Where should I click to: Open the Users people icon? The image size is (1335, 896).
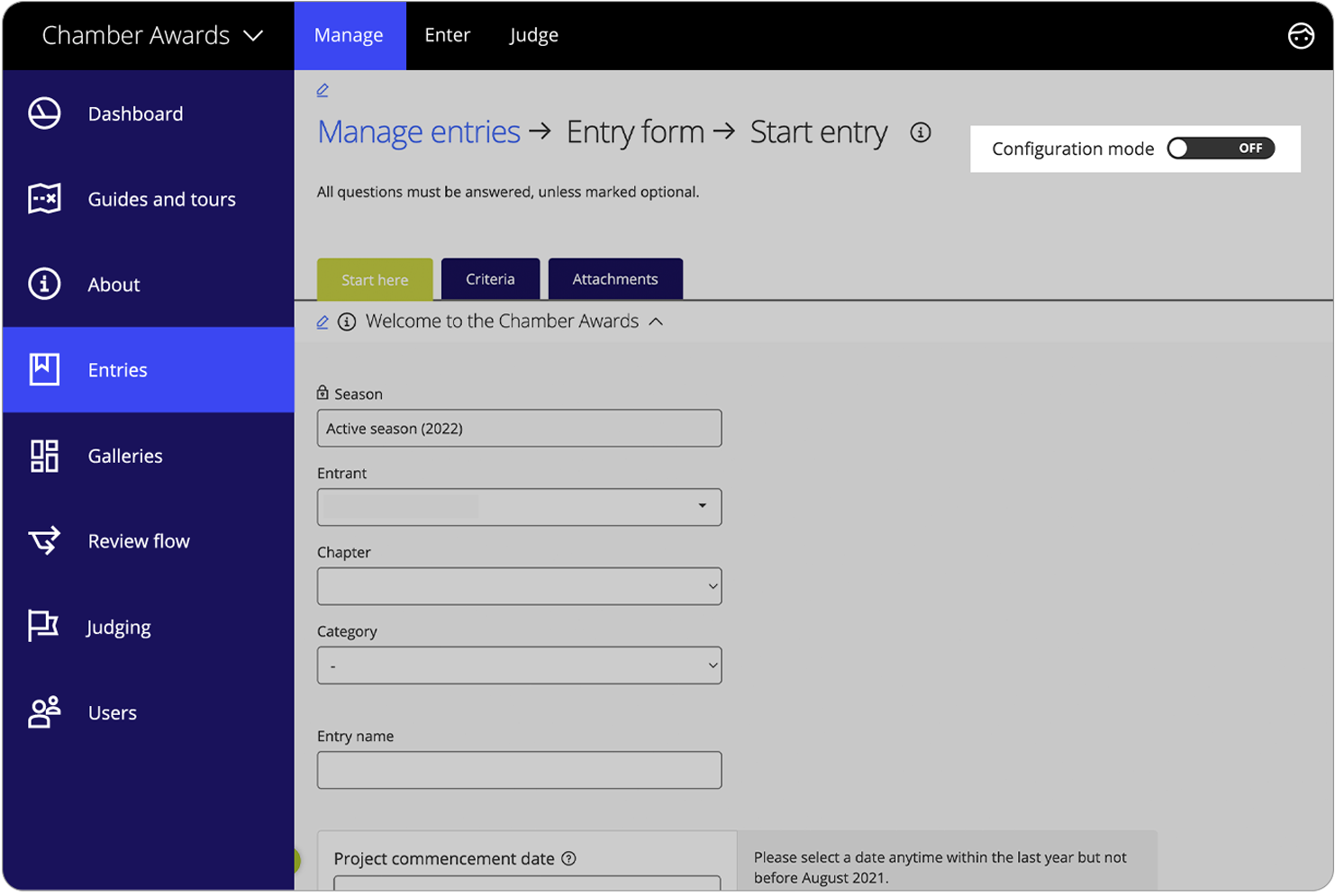click(43, 711)
